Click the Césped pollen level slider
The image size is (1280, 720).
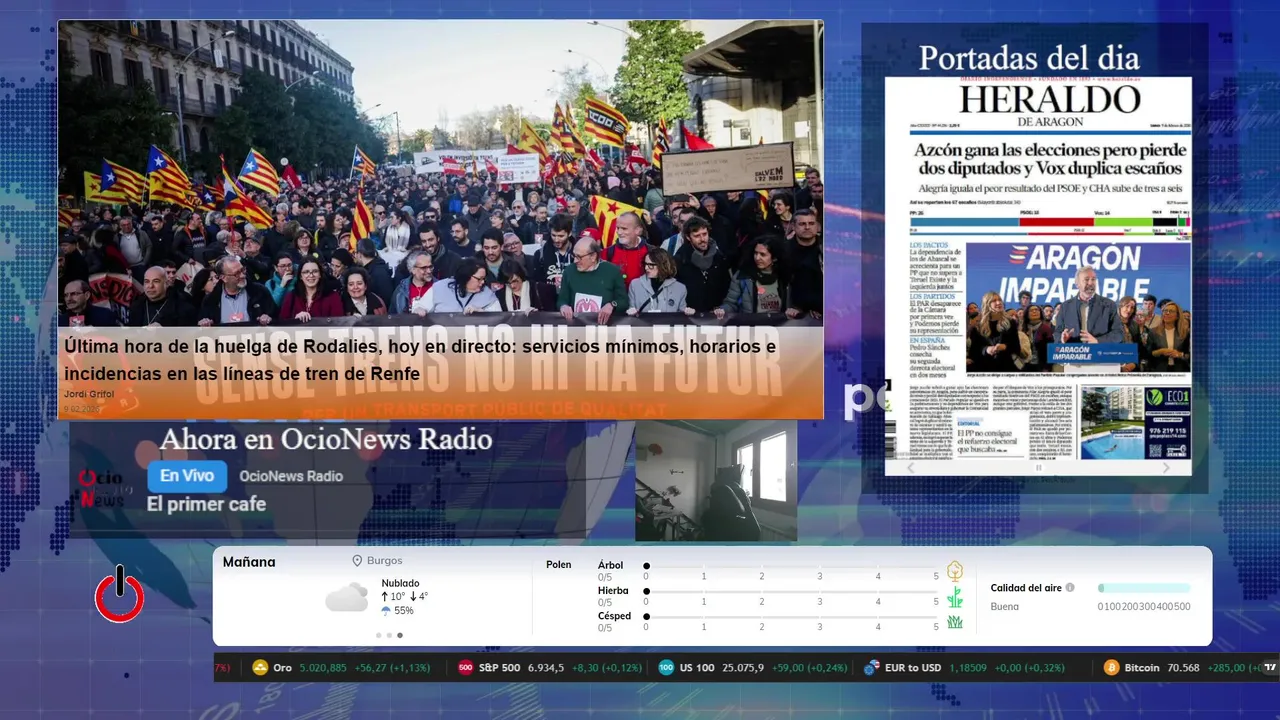click(791, 617)
